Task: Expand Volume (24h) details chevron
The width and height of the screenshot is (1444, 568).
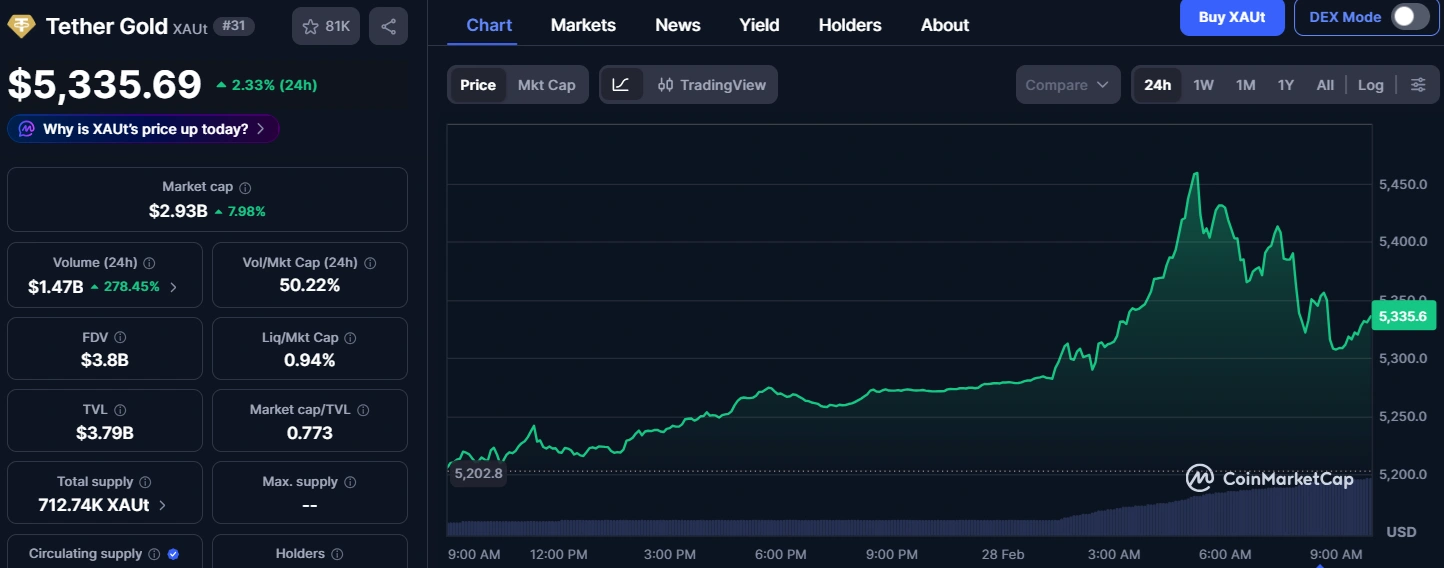Action: point(173,287)
